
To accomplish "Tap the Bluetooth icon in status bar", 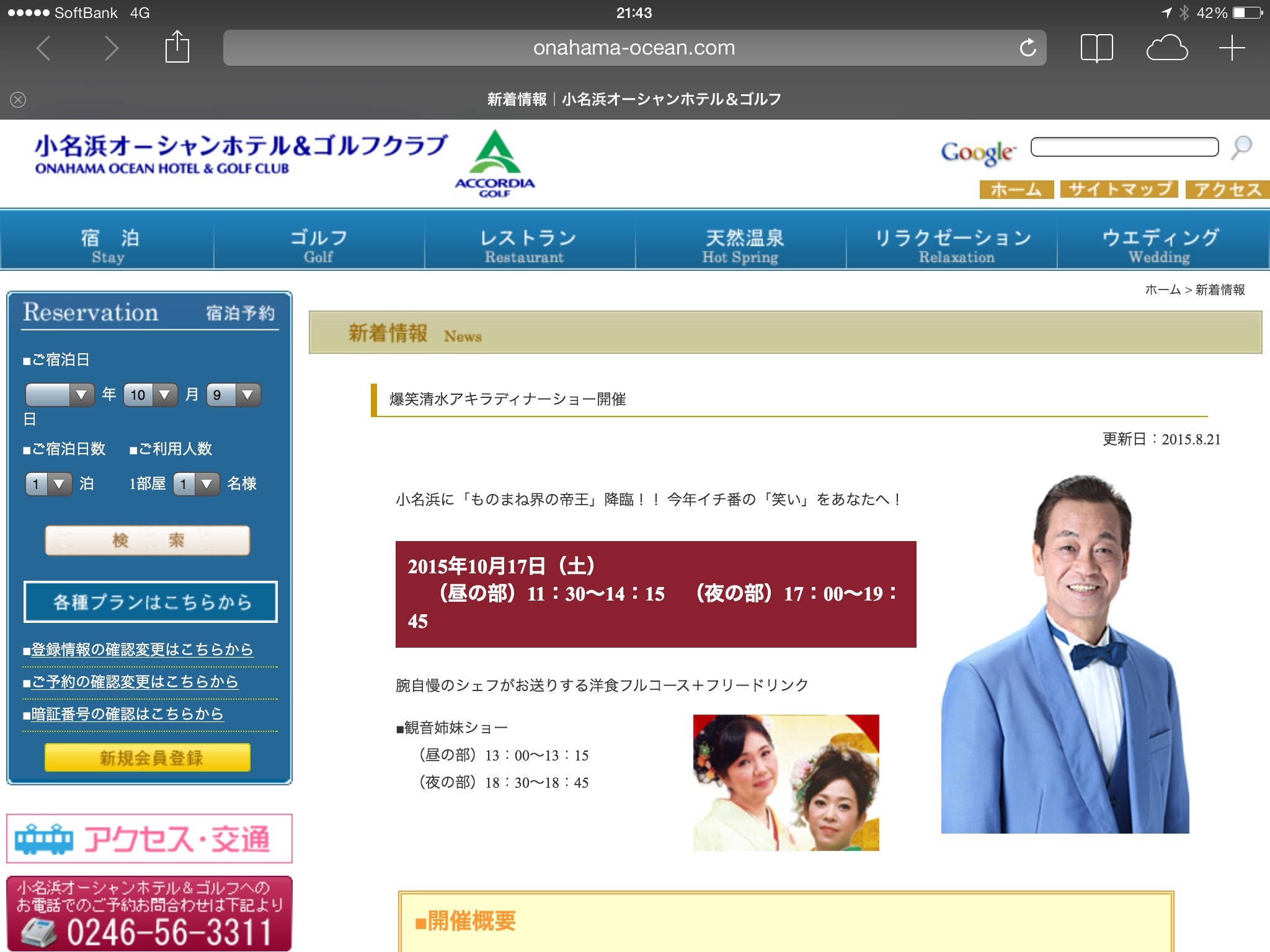I will (1184, 12).
